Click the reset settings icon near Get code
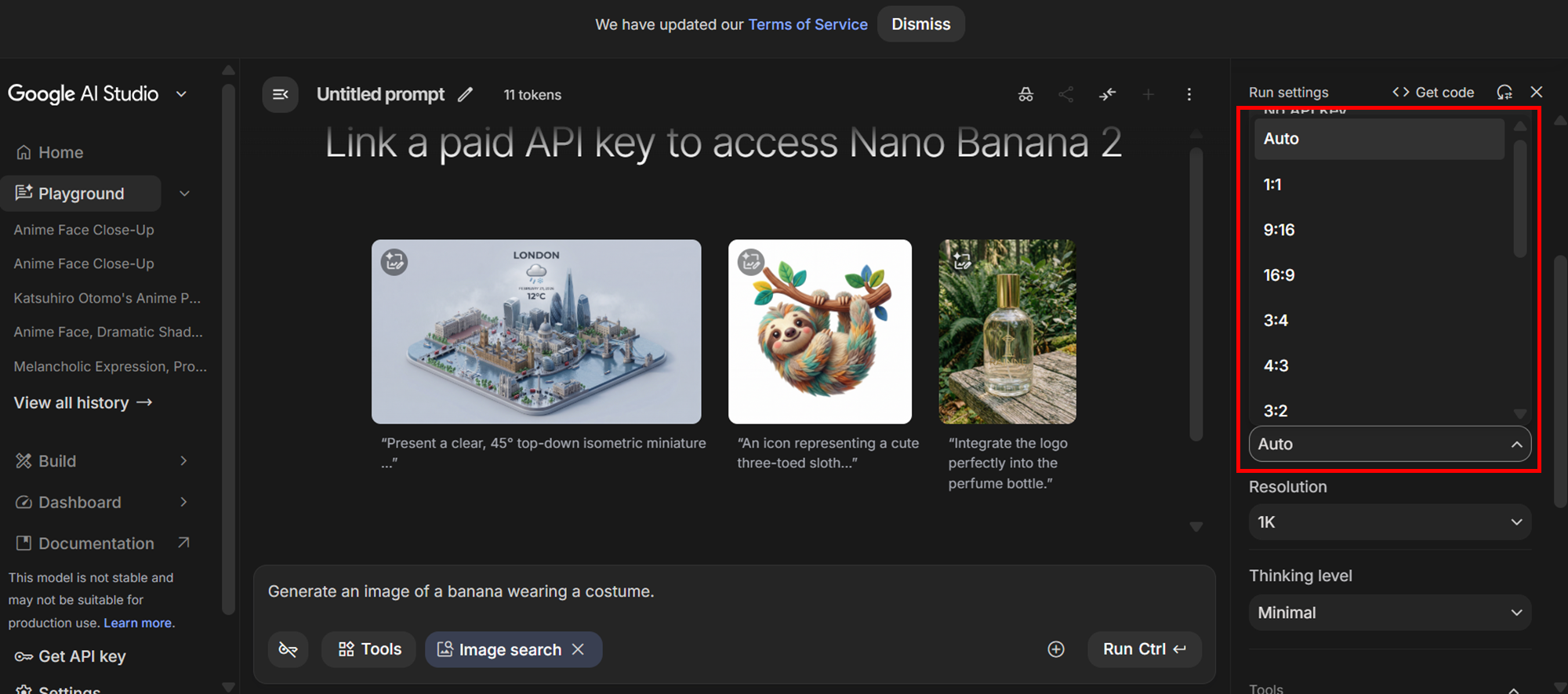This screenshot has height=694, width=1568. (1504, 93)
